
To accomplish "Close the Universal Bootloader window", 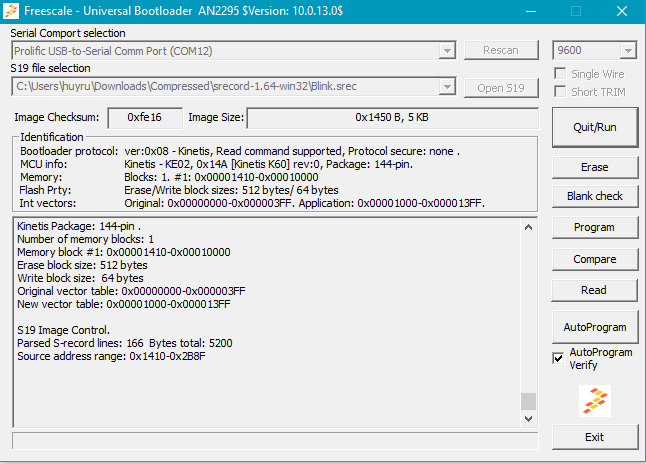I will tap(622, 11).
